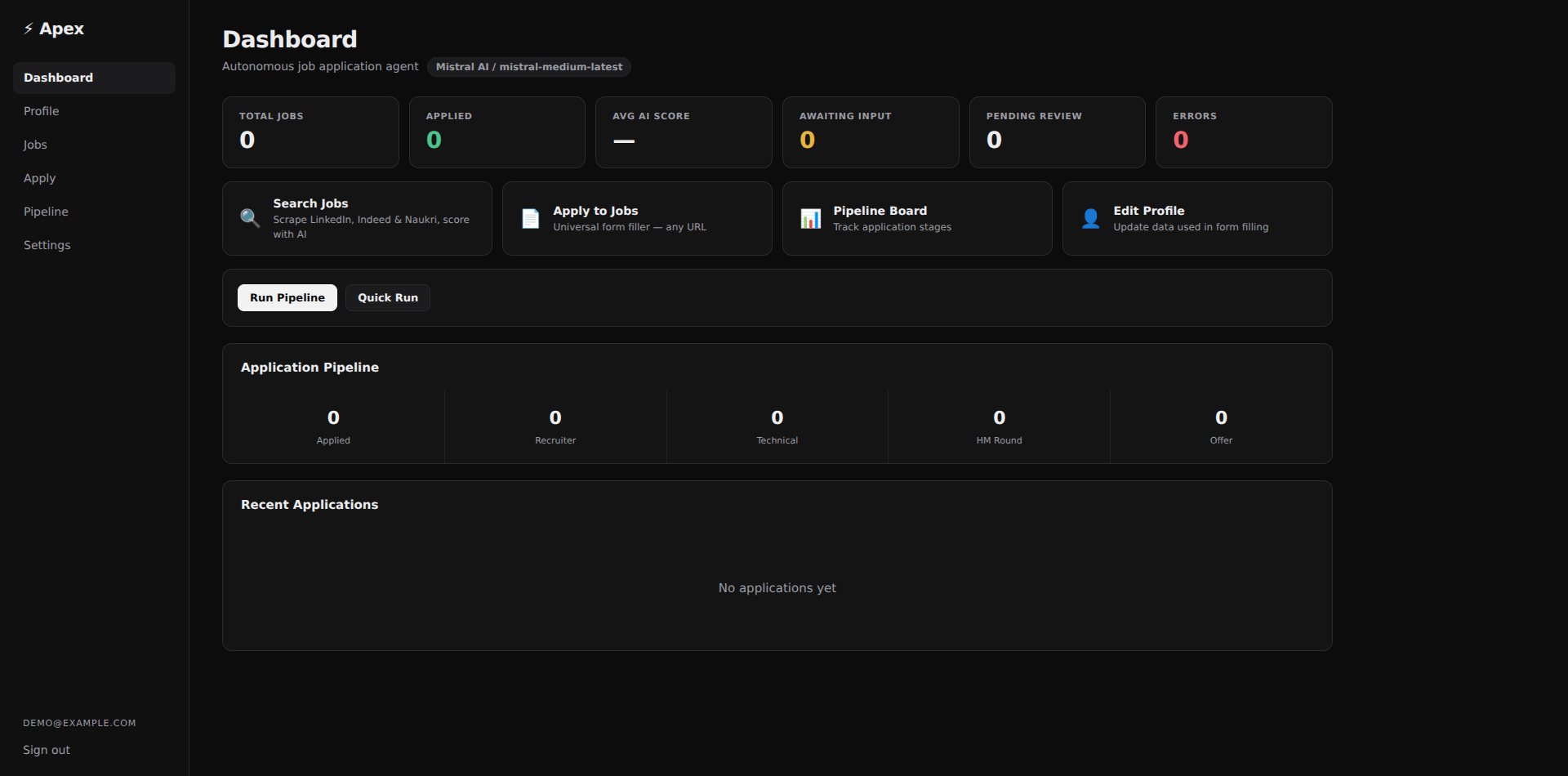
Task: Click the Recruiter pipeline stage
Action: tap(555, 426)
